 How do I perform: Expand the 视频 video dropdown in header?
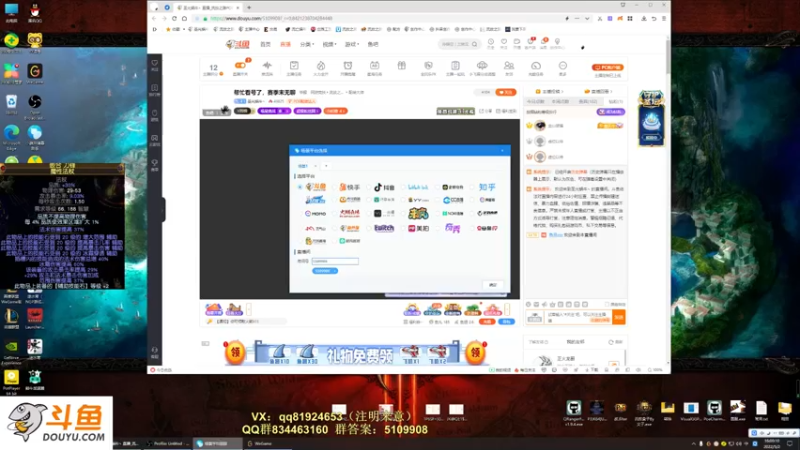tap(330, 44)
